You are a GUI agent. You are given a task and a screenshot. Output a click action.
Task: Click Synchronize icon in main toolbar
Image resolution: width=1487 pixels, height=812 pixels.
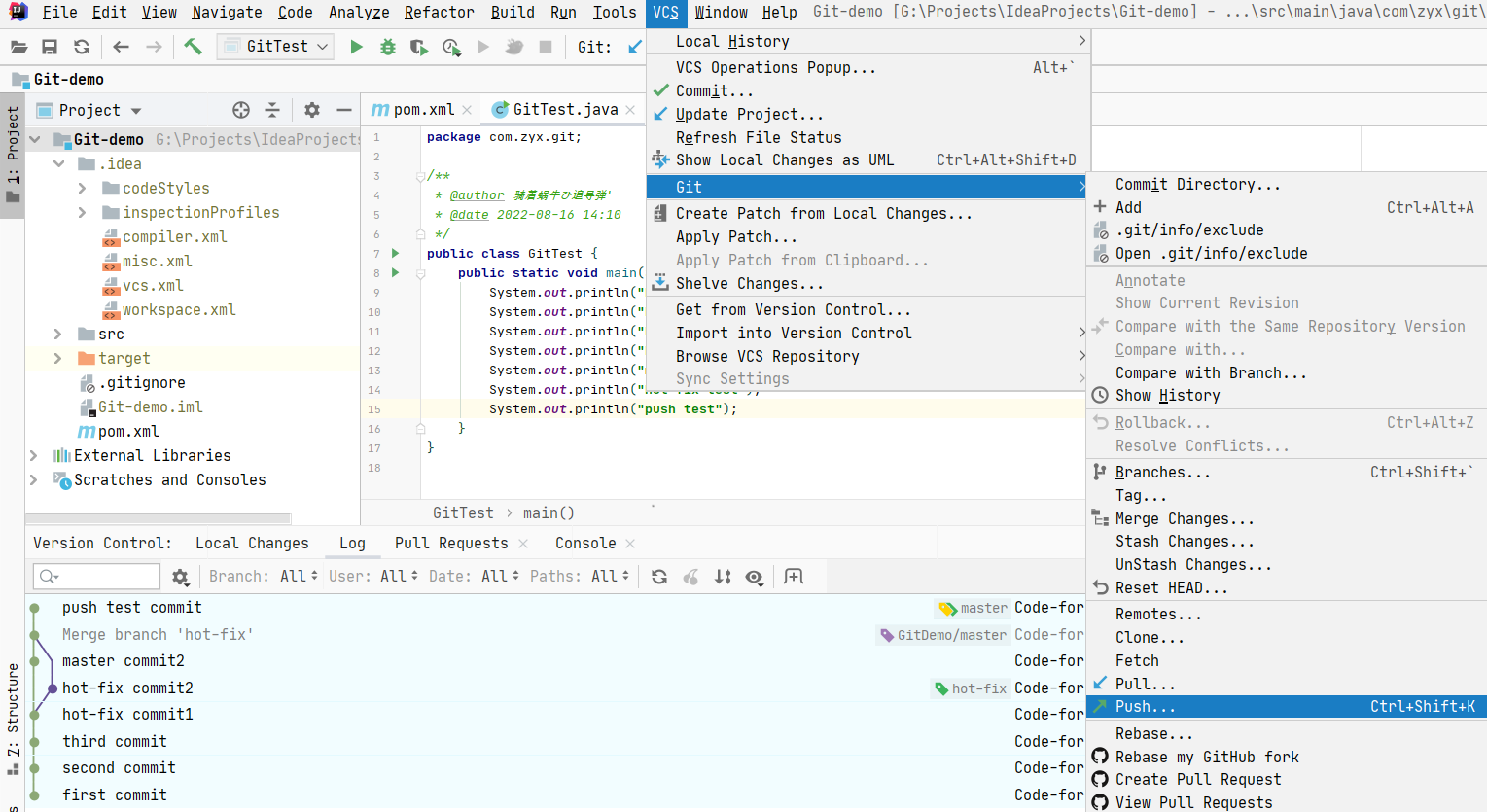click(x=82, y=47)
